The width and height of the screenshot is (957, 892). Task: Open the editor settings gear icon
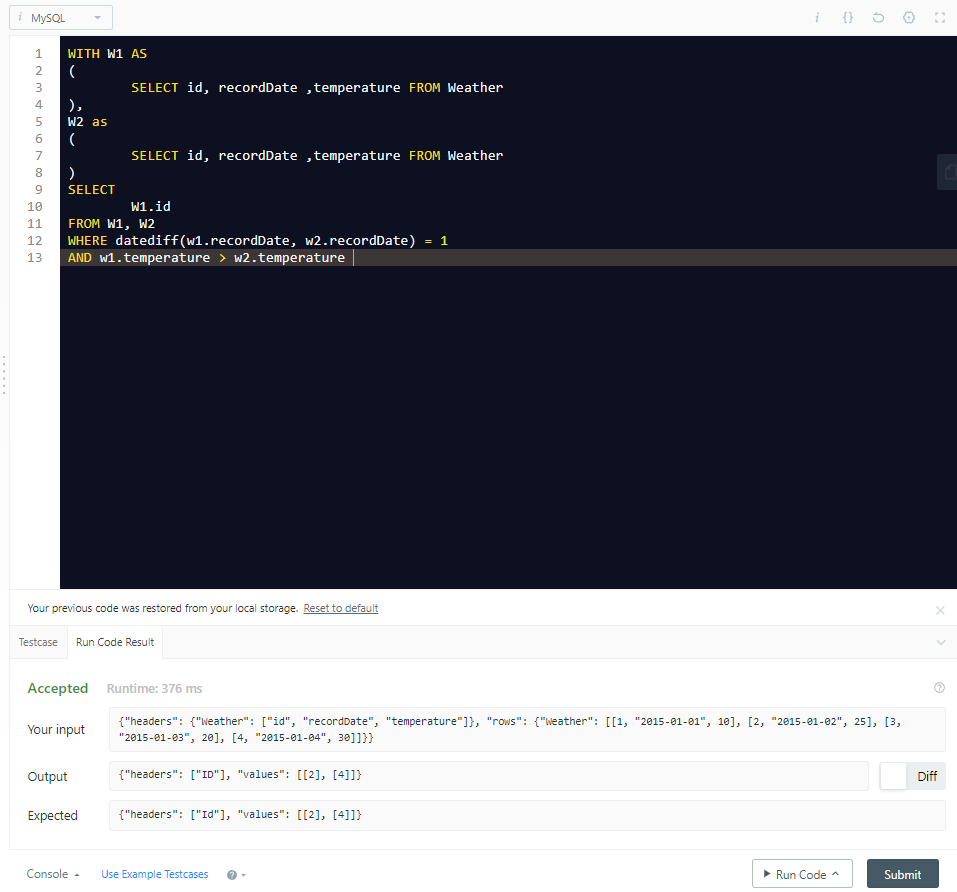[x=909, y=18]
